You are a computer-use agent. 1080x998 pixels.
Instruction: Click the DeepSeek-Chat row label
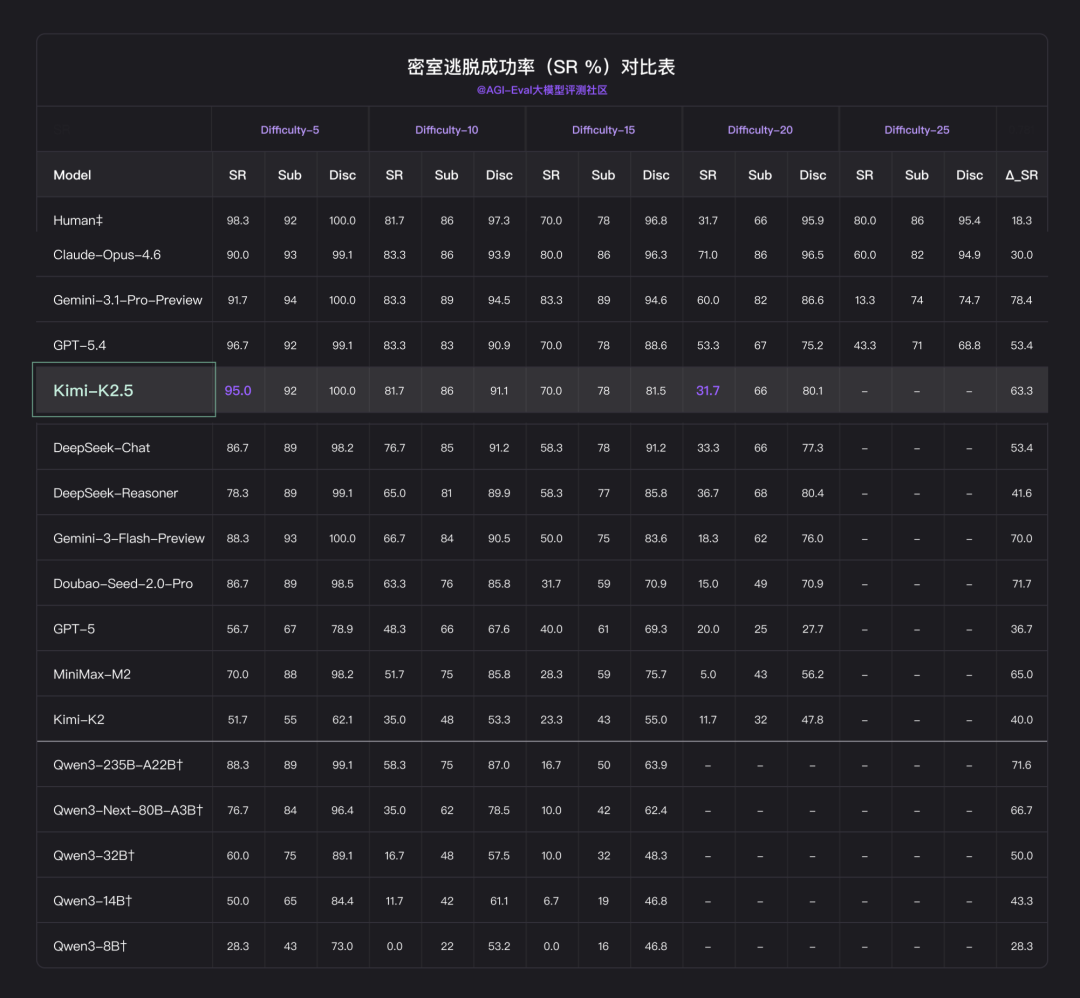[101, 448]
